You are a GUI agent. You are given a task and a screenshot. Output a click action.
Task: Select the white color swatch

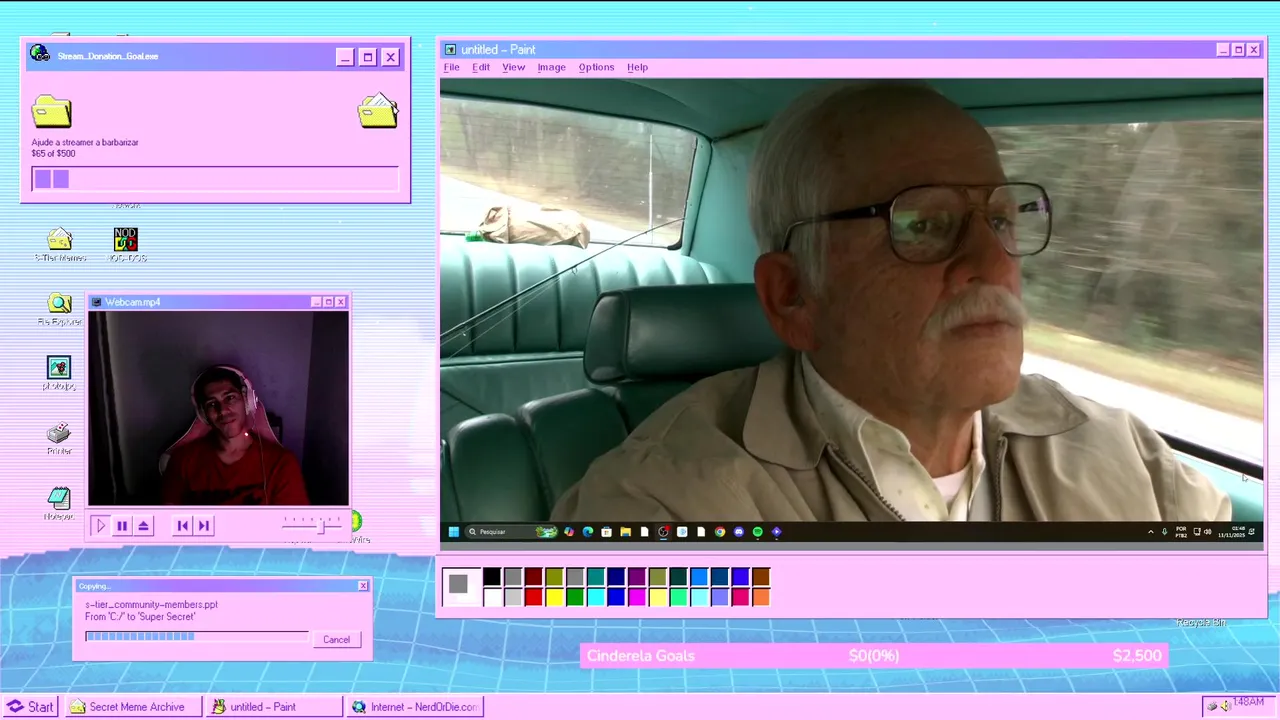(492, 597)
